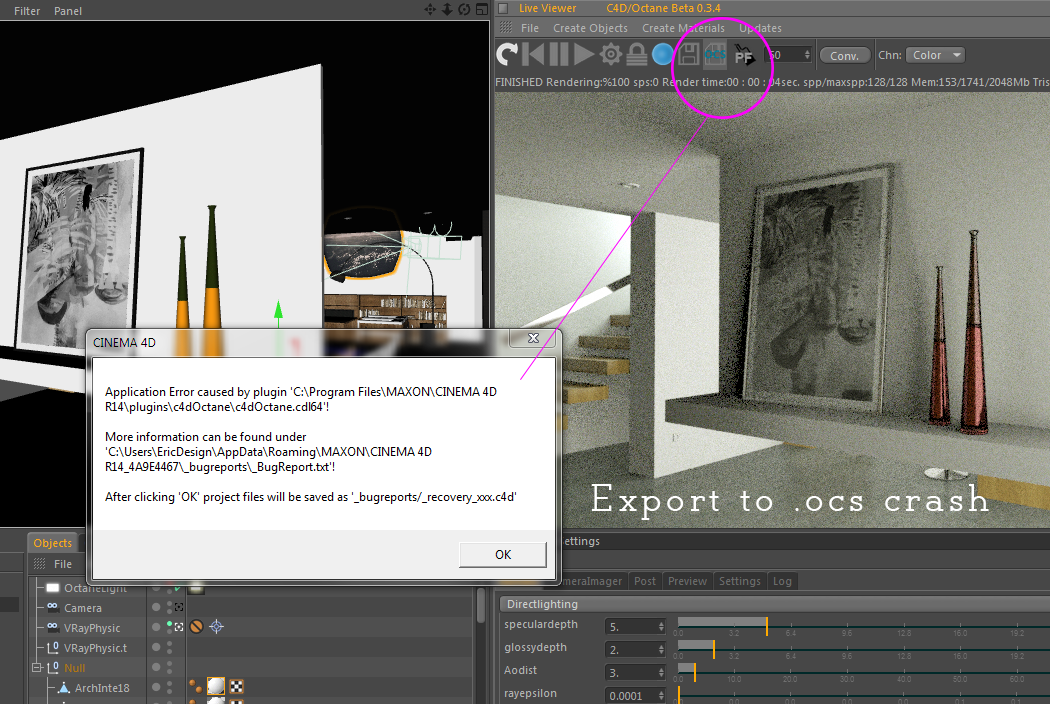This screenshot has width=1050, height=704.
Task: Click the value field showing 50
Action: (788, 55)
